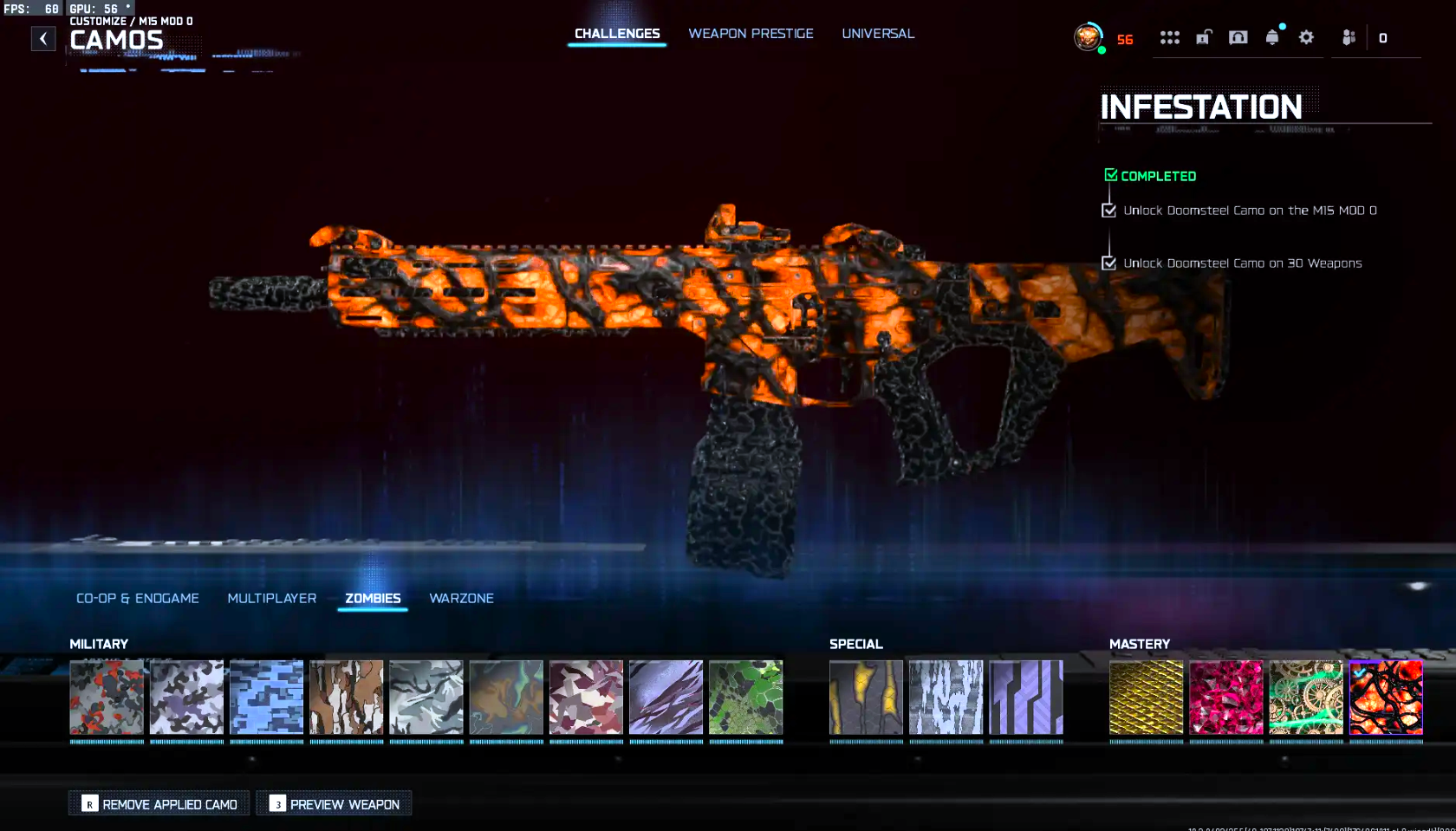Open the notifications bell
1456x831 pixels.
pos(1272,37)
